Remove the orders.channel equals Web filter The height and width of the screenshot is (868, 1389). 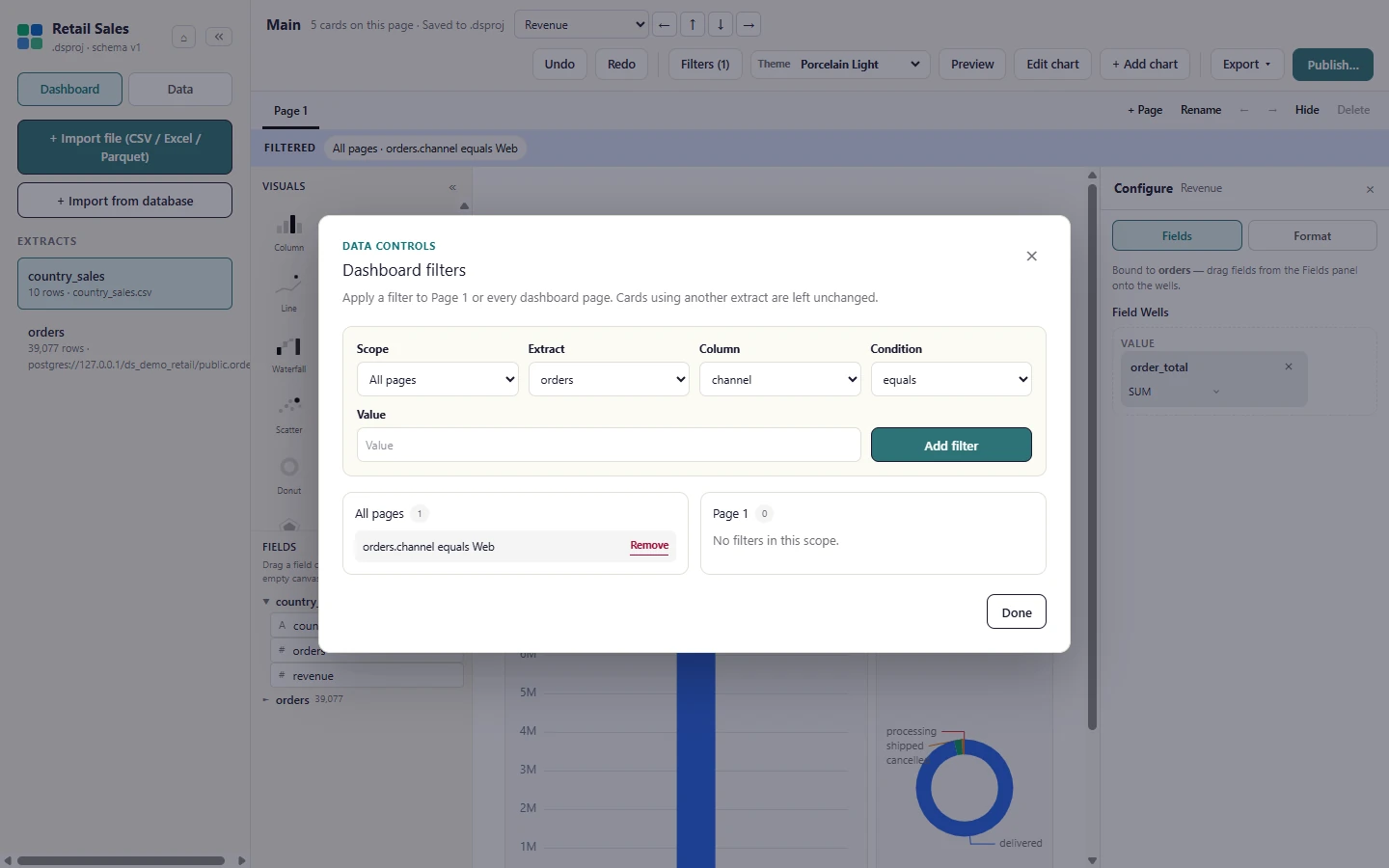(x=649, y=546)
